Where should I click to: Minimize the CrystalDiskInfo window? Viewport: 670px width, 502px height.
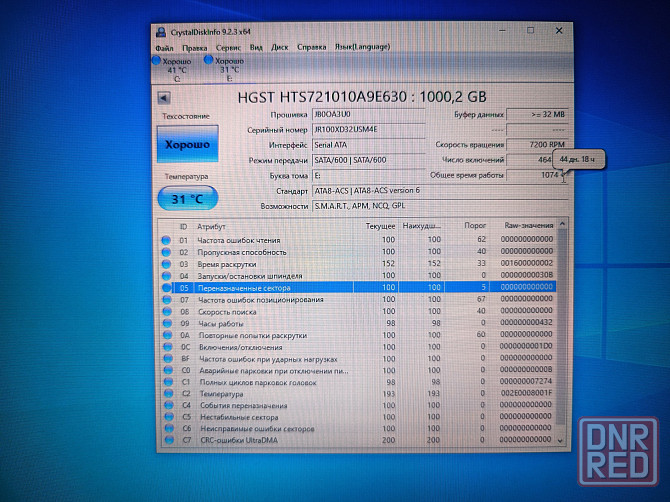(x=502, y=31)
